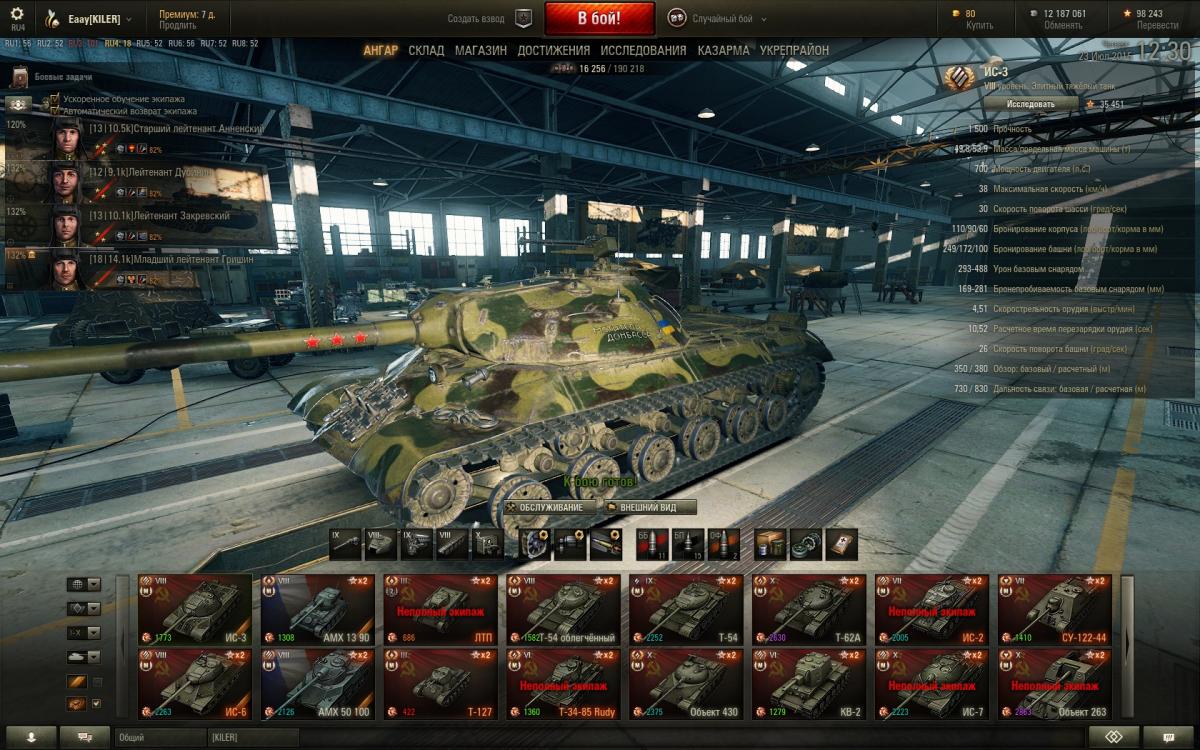This screenshot has height=750, width=1200.
Task: Toggle Автоматический возврат экипажа checkbox
Action: point(54,111)
